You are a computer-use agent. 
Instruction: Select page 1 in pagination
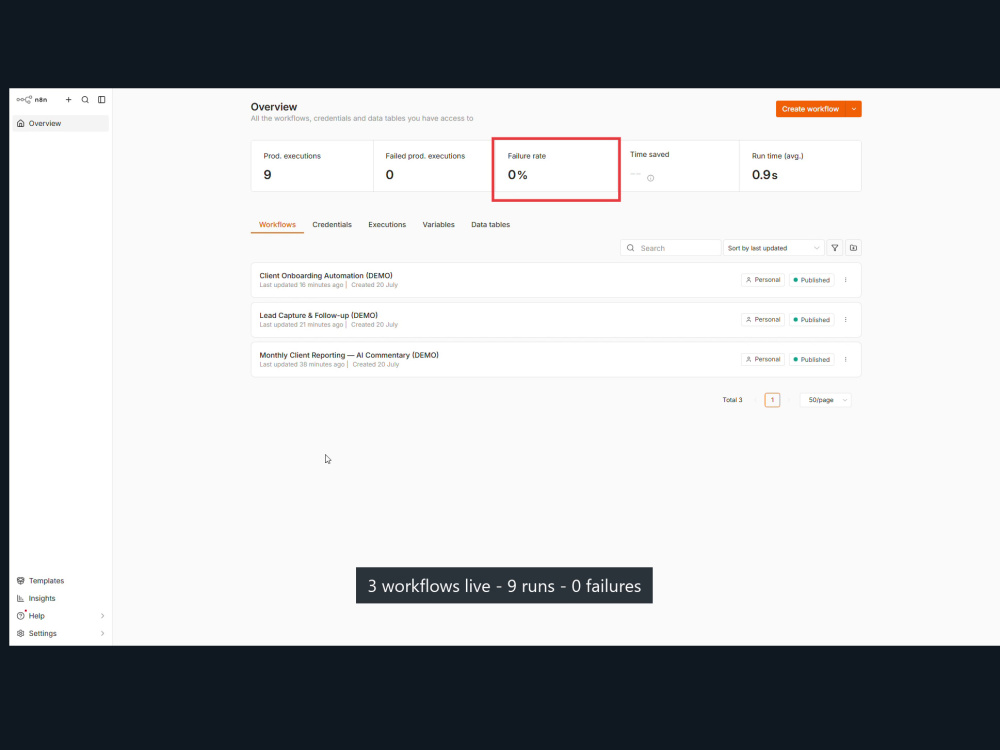click(x=772, y=400)
